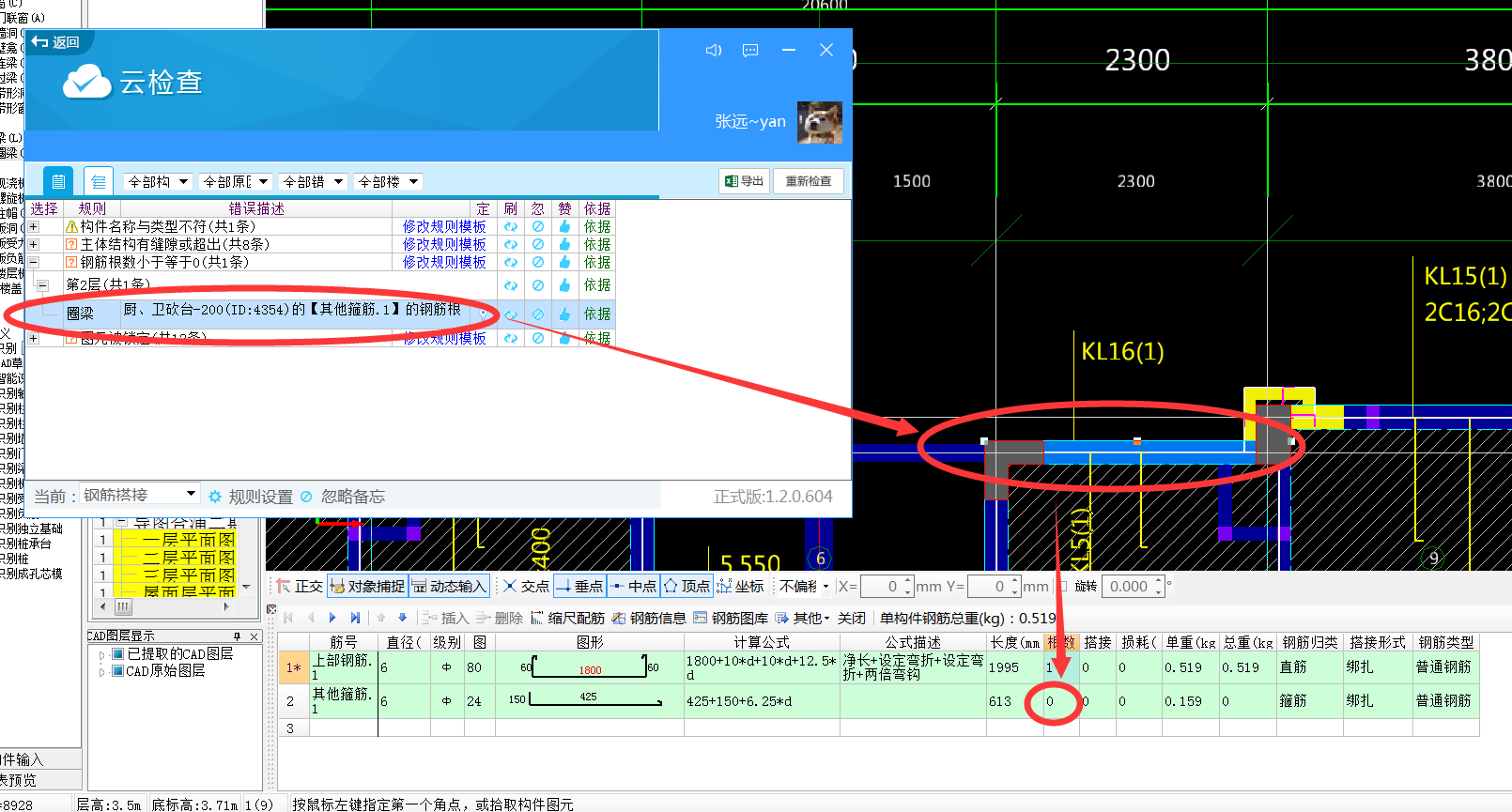Click 修改规则模板 link for 主体结构有缝隙或超出

click(x=444, y=244)
